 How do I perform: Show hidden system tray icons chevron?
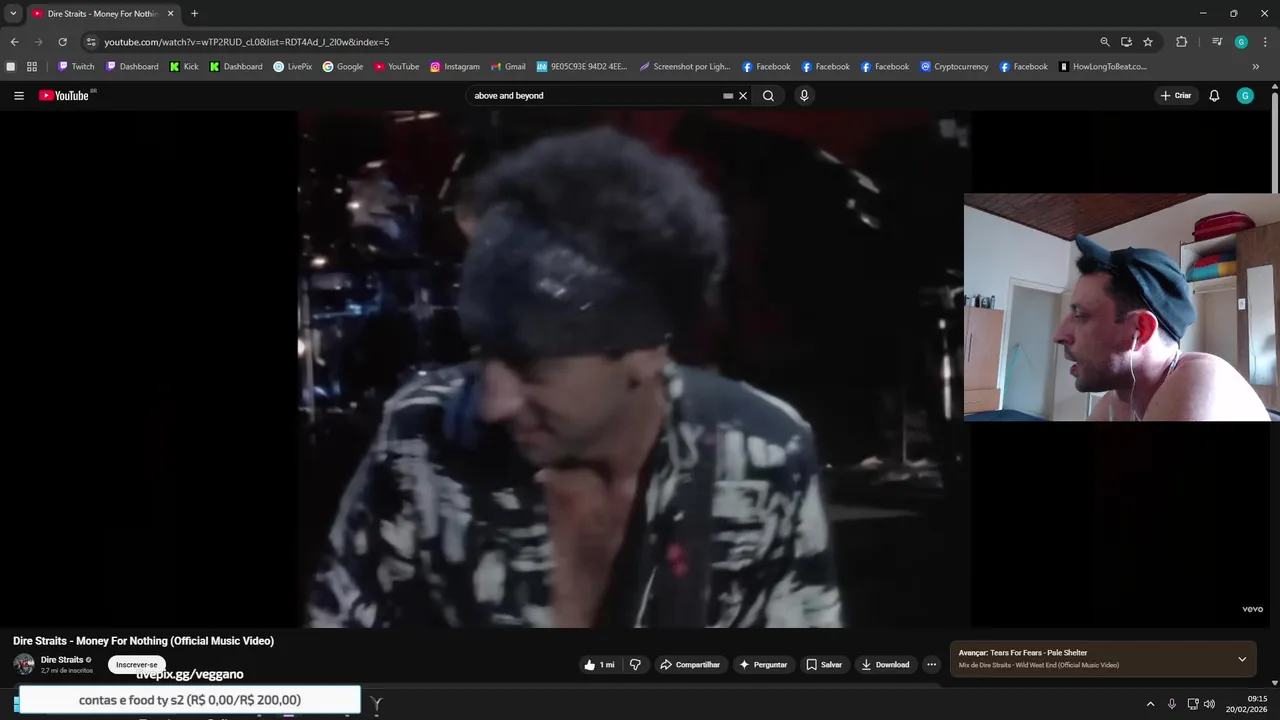click(x=1150, y=704)
